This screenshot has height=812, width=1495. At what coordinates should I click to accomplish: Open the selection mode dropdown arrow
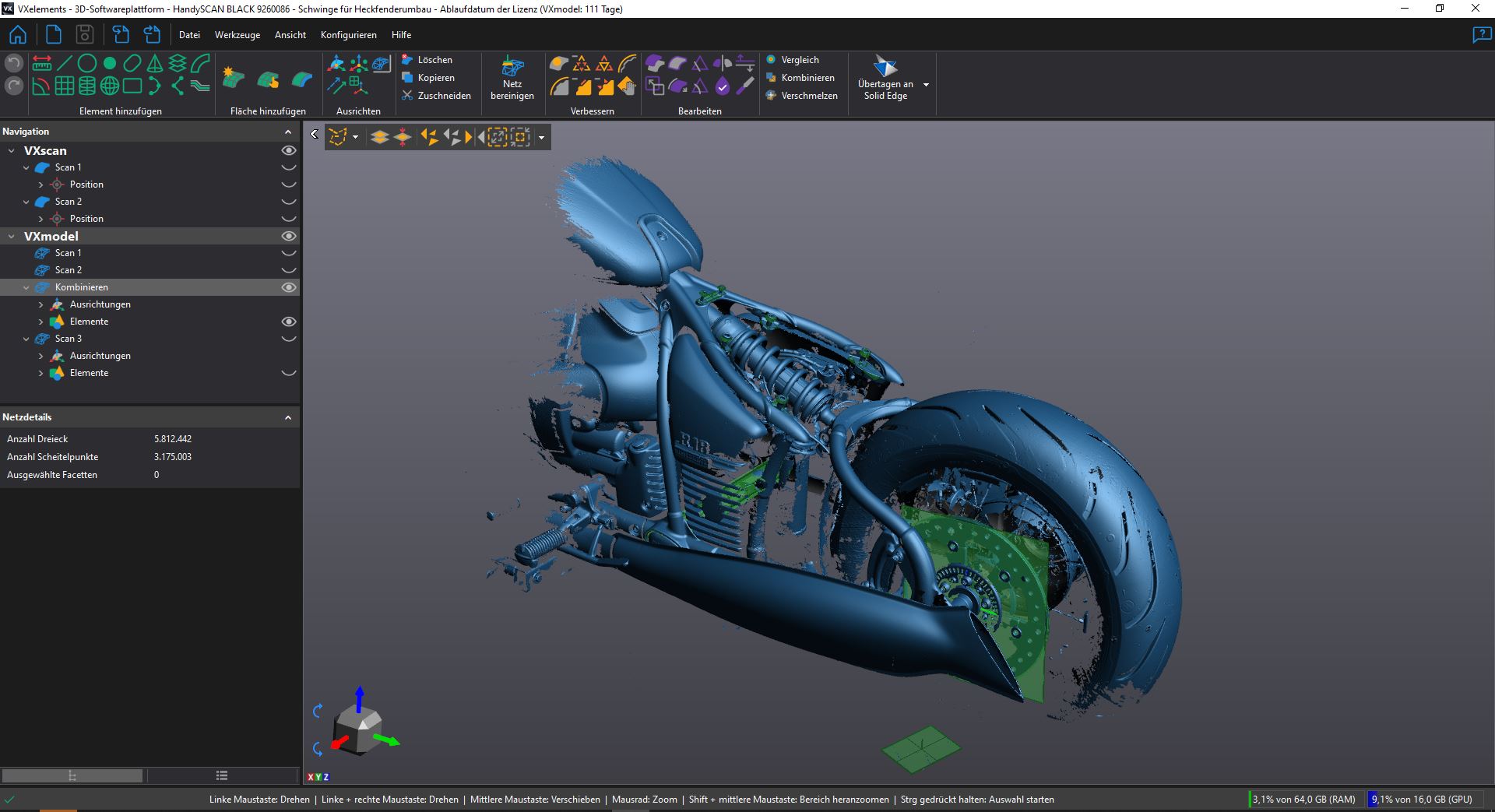[x=355, y=137]
